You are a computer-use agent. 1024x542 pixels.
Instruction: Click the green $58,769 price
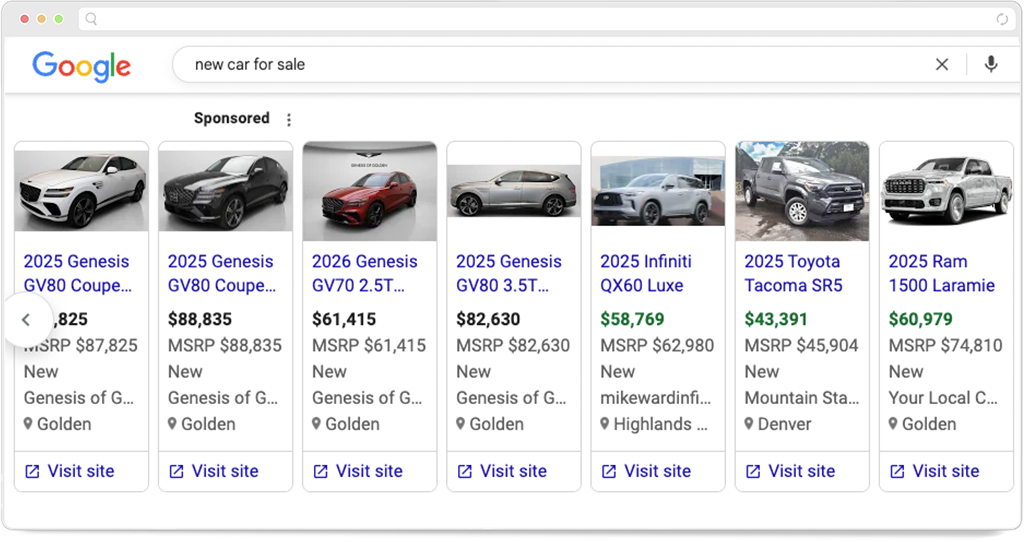(x=632, y=319)
